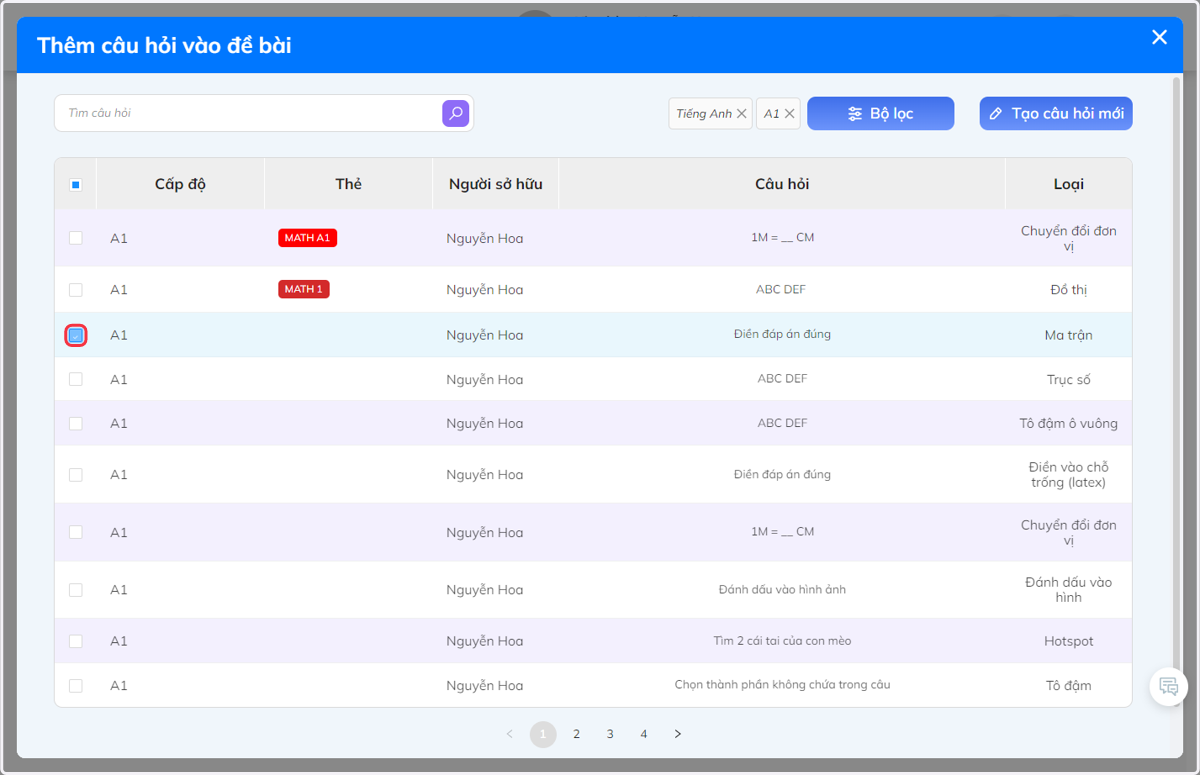Open the chat support bubble icon

(x=1168, y=686)
